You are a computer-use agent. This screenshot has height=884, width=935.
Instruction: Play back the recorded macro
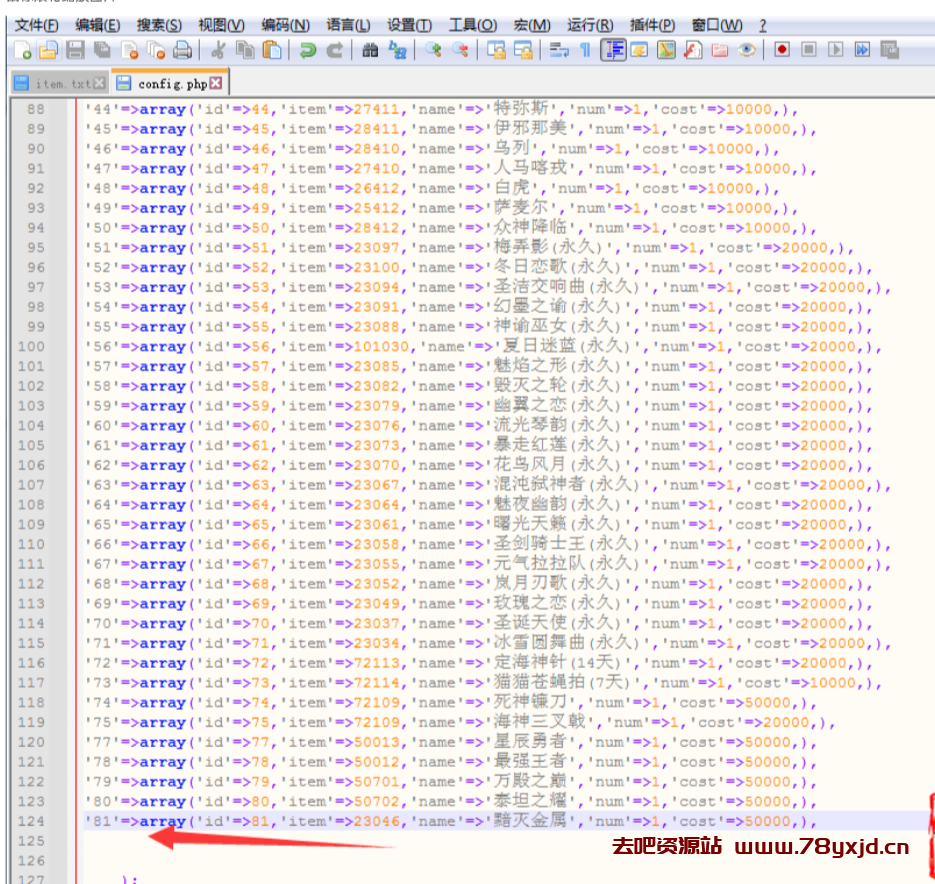(x=835, y=50)
